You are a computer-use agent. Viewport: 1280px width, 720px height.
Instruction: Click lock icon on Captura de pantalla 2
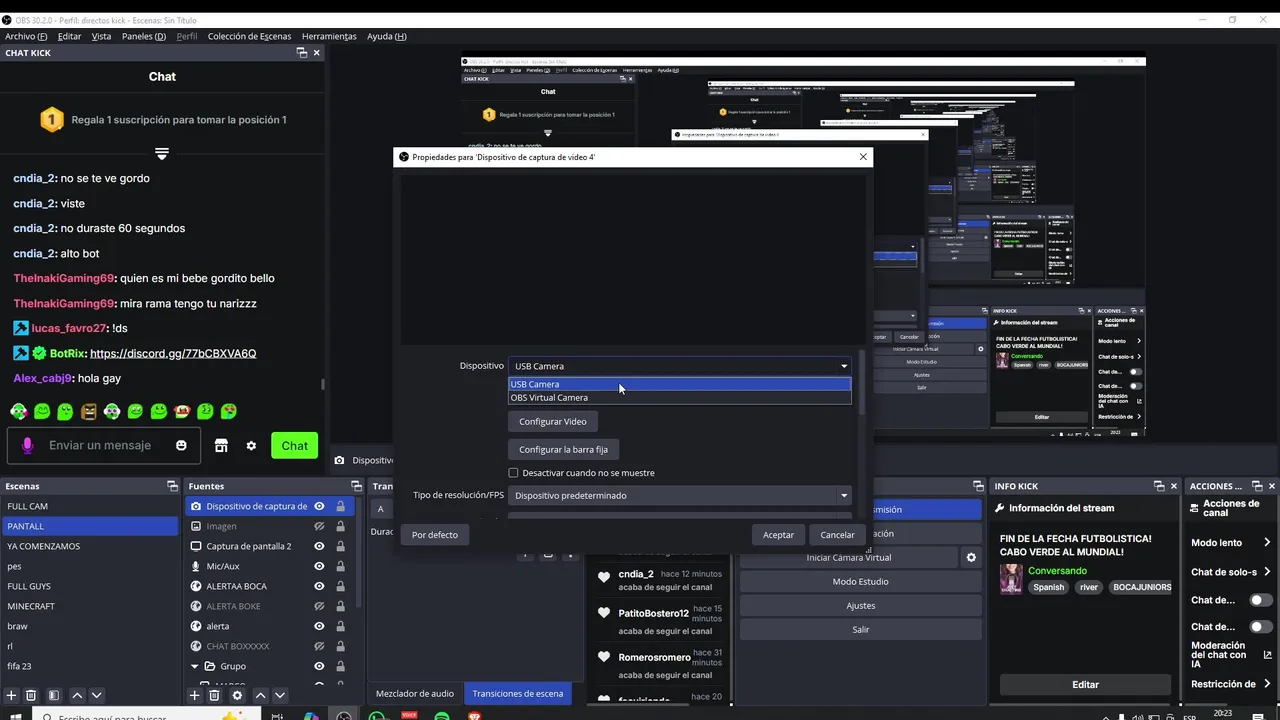[x=340, y=546]
